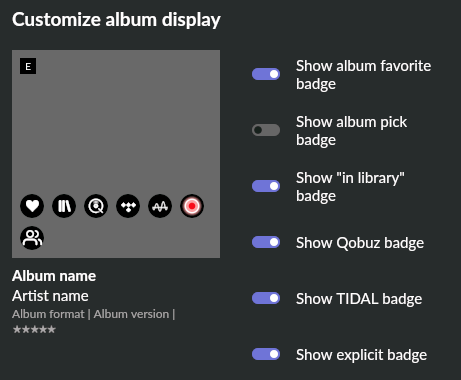Click the waveform badge icon
The width and height of the screenshot is (461, 380).
[160, 206]
